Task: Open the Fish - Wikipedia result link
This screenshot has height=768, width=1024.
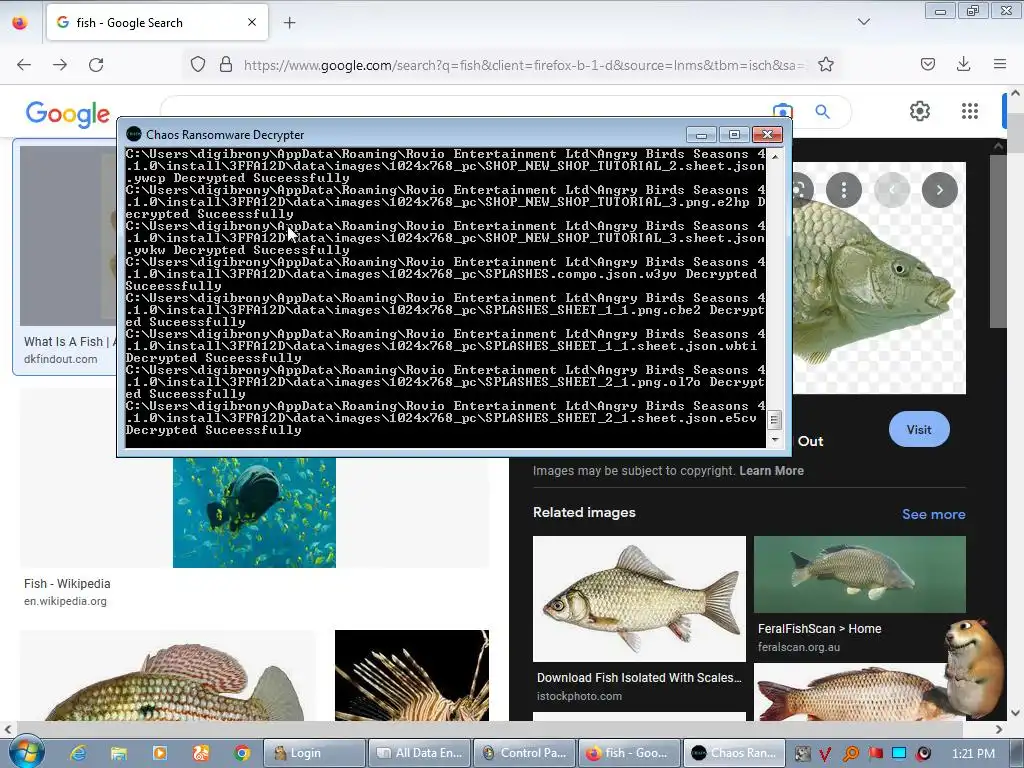Action: click(x=67, y=584)
